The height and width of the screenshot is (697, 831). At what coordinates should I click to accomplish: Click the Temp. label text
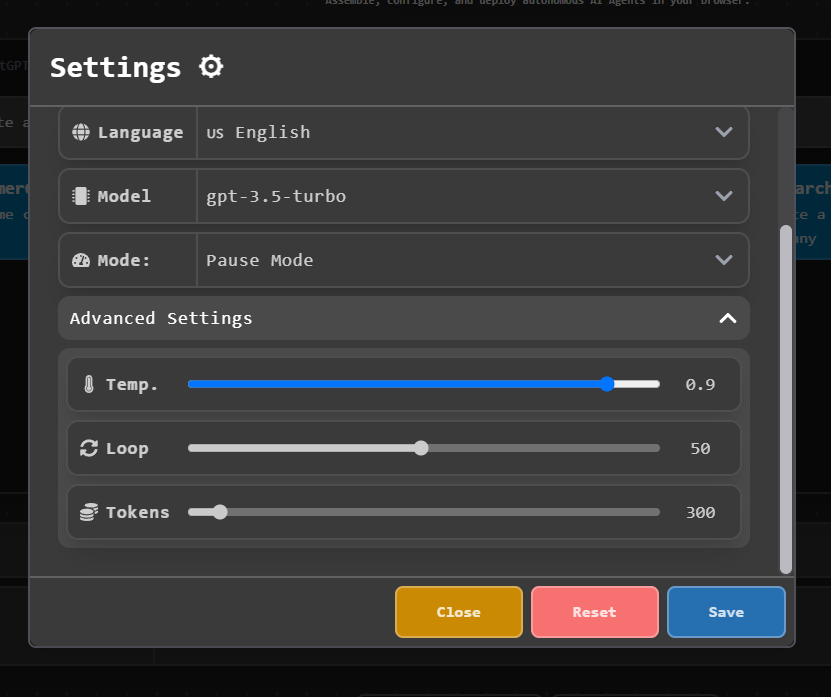(x=132, y=384)
